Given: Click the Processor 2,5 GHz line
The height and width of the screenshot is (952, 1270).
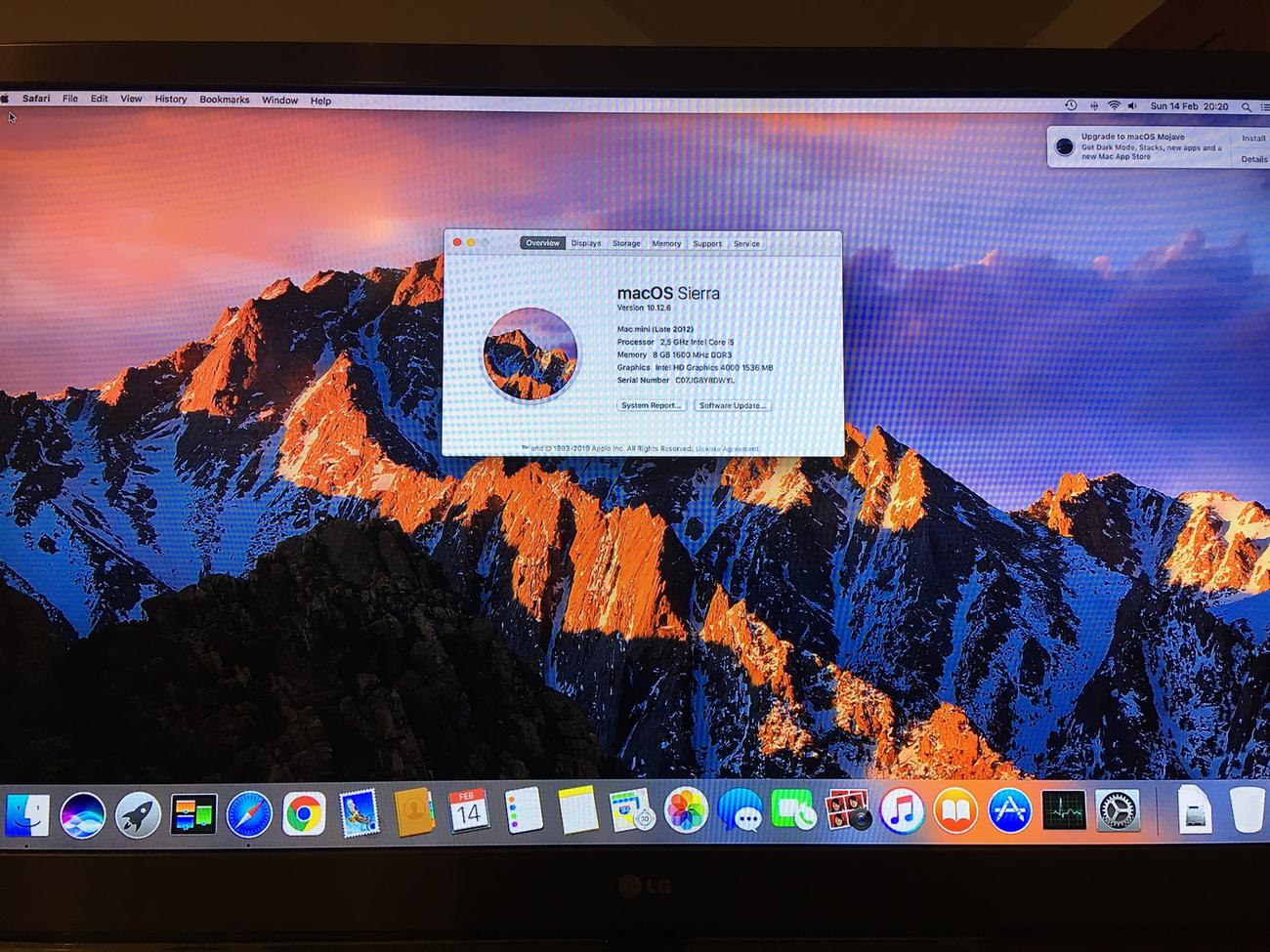Looking at the screenshot, I should [675, 342].
